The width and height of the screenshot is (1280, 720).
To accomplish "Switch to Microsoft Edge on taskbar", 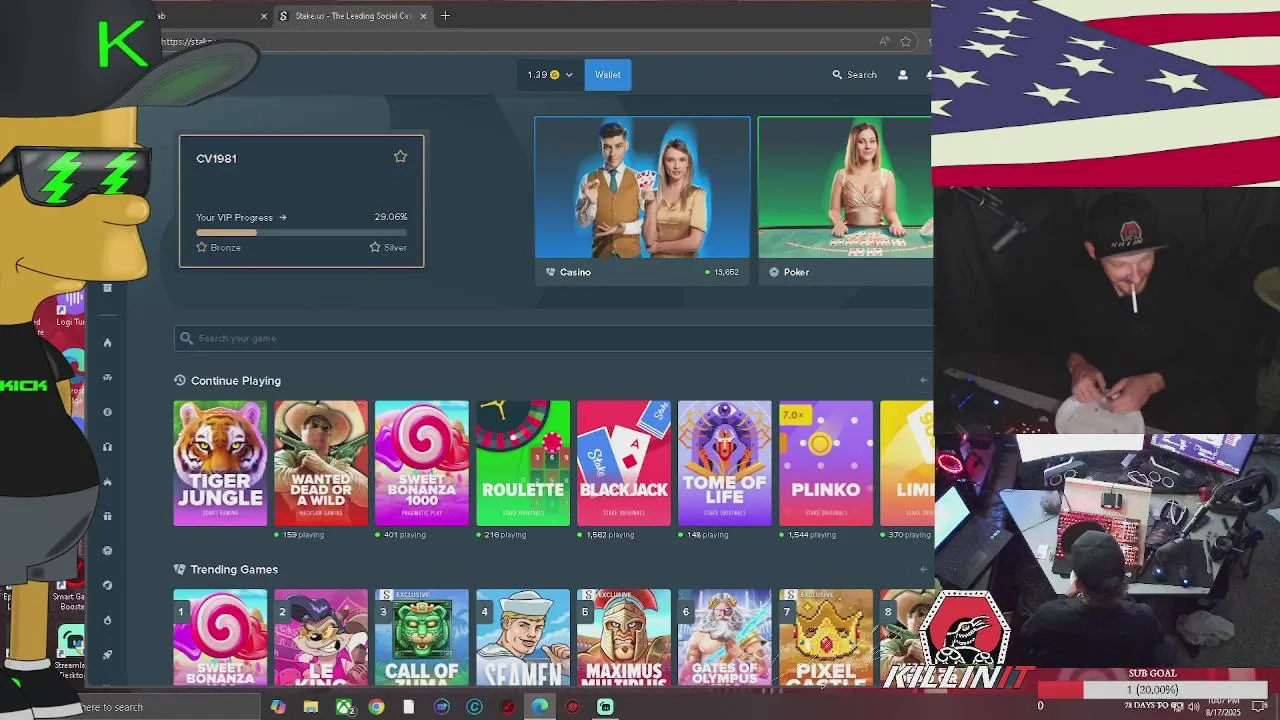I will click(x=540, y=707).
